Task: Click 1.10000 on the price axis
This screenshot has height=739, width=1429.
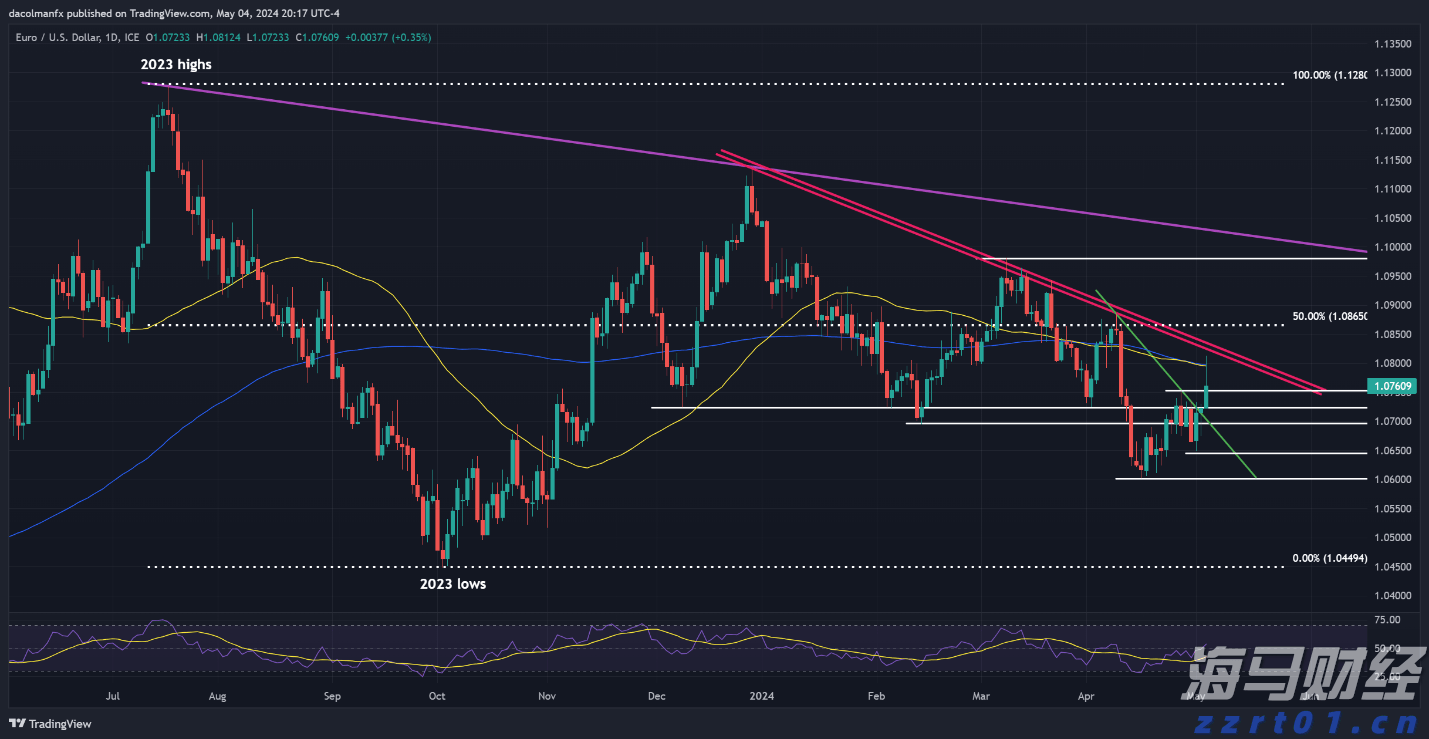Action: [1392, 248]
